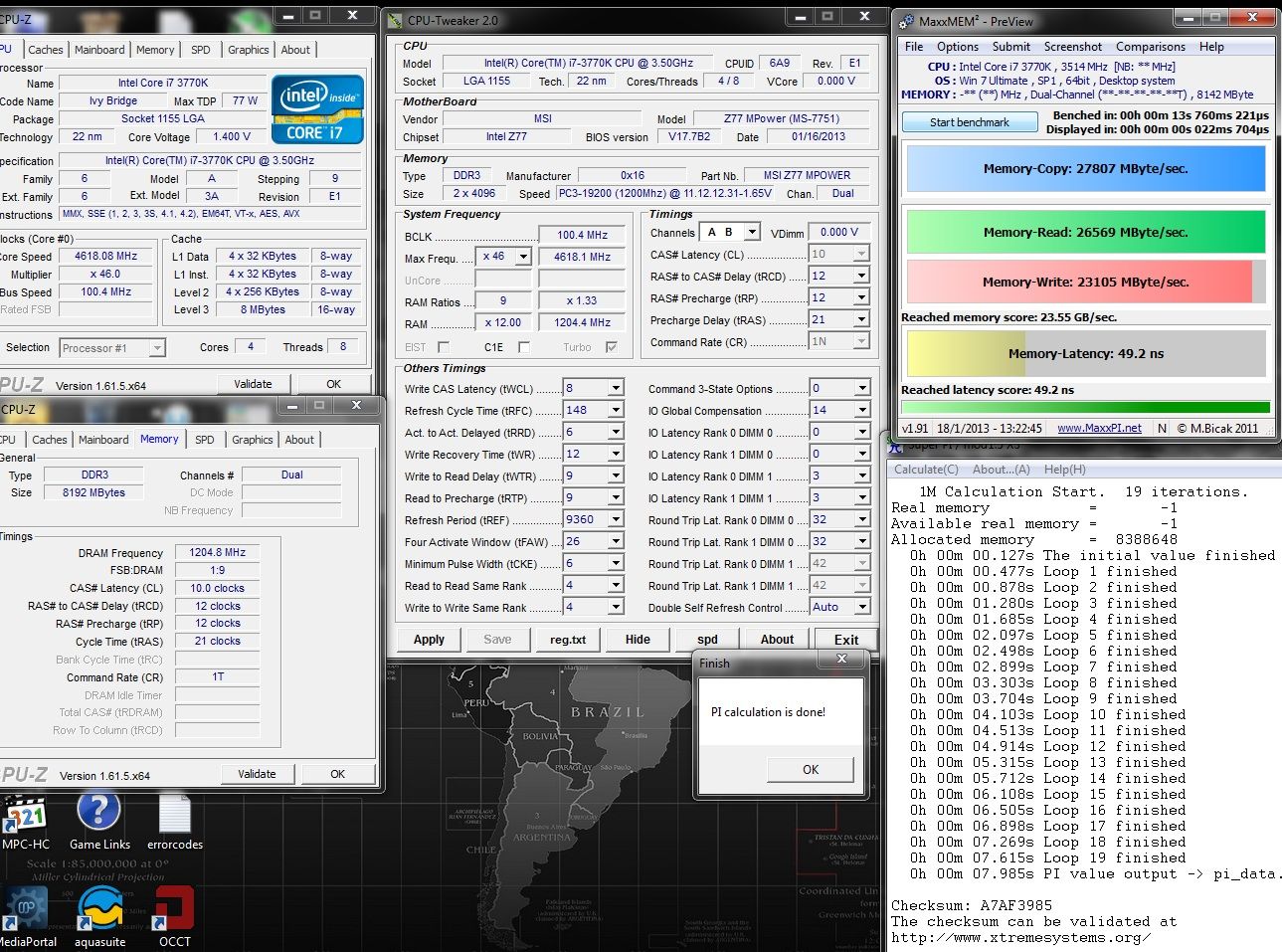Expand the RAS# to CAS# Delay (tRCD) dropdown
Viewport: 1282px width, 952px height.
pos(861,276)
